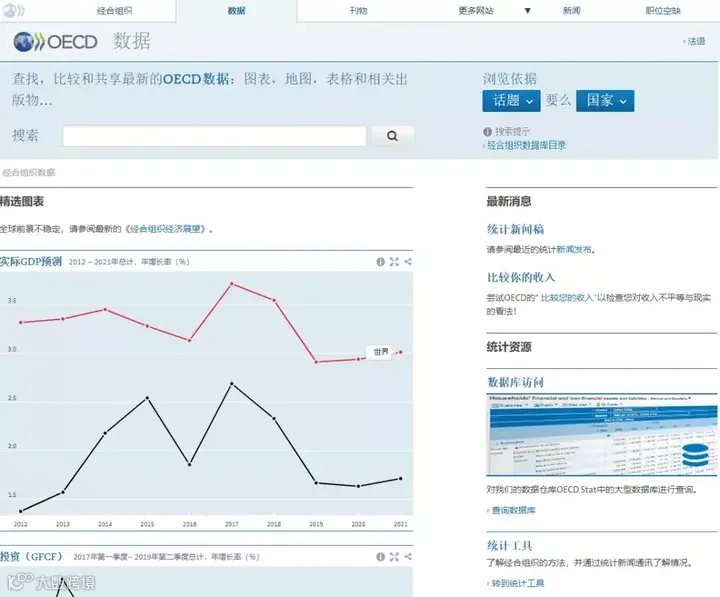720x597 pixels.
Task: Expand 实际GDP预测 chart to fullscreen
Action: pyautogui.click(x=394, y=262)
